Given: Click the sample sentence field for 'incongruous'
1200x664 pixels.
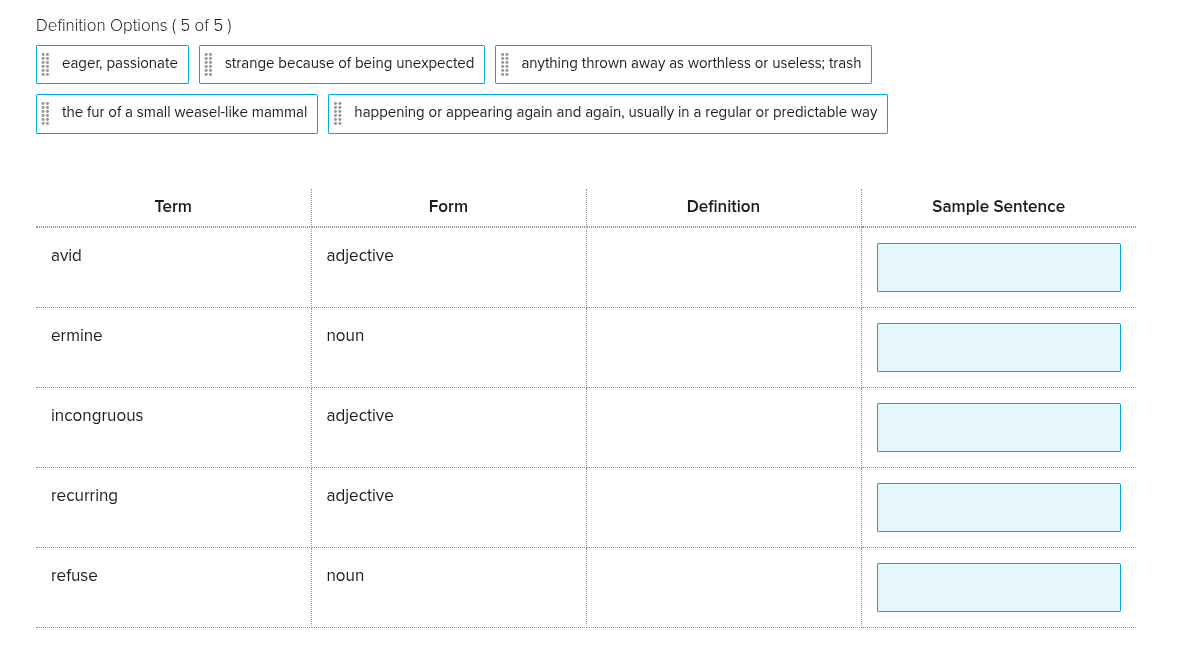Looking at the screenshot, I should point(998,427).
